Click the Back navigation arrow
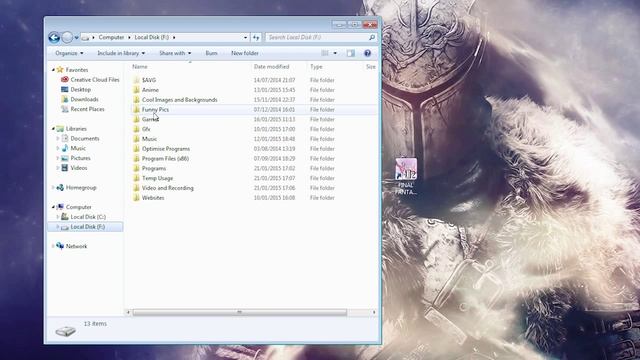This screenshot has height=360, width=640. click(x=54, y=38)
